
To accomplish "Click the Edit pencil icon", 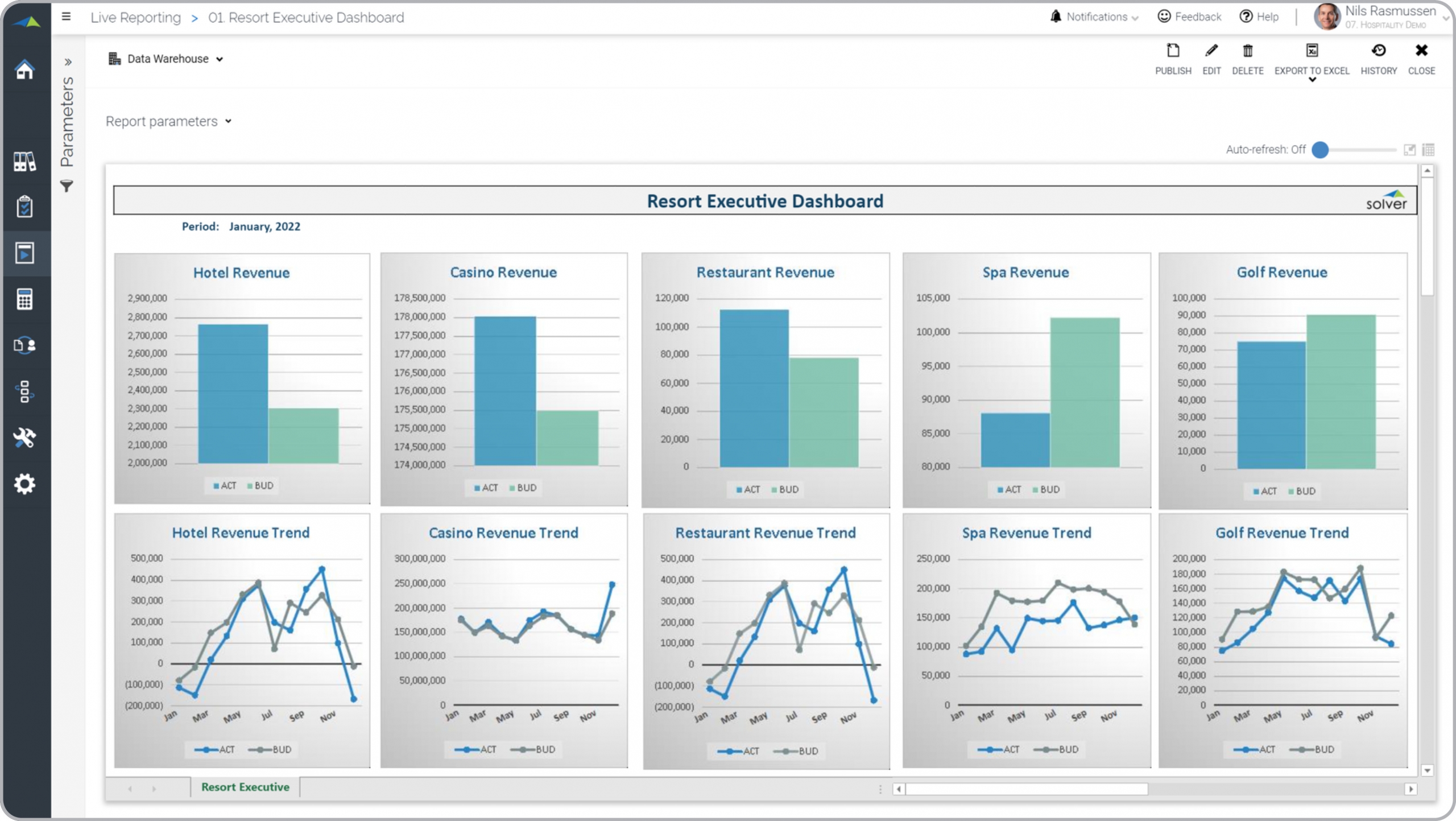I will pos(1211,51).
